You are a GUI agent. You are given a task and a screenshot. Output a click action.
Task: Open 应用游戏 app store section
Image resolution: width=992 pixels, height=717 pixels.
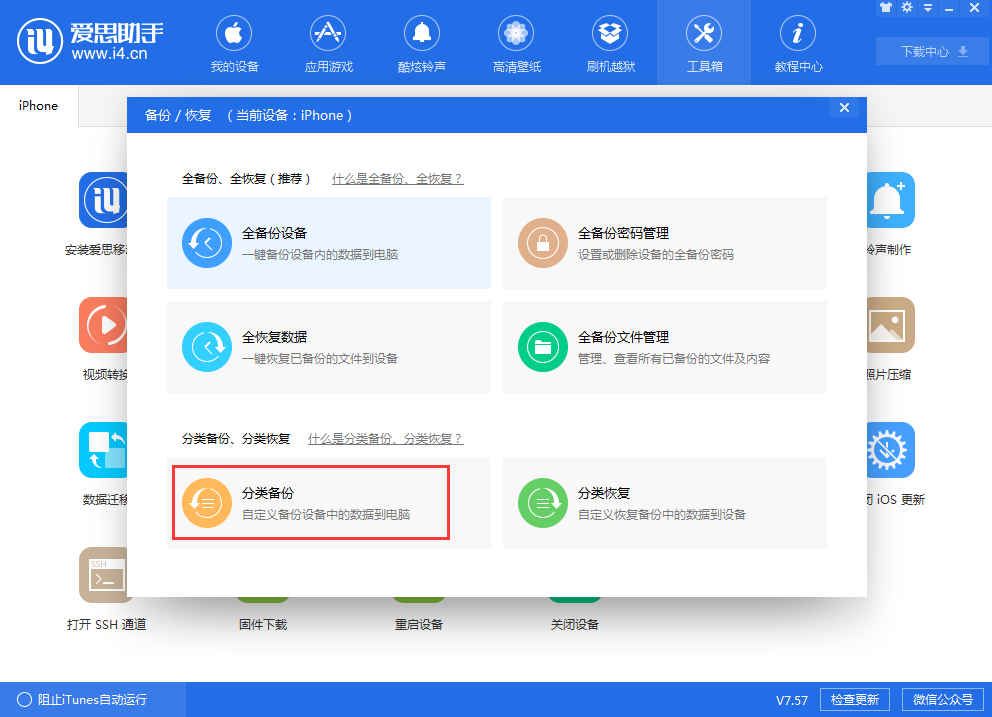[x=328, y=44]
